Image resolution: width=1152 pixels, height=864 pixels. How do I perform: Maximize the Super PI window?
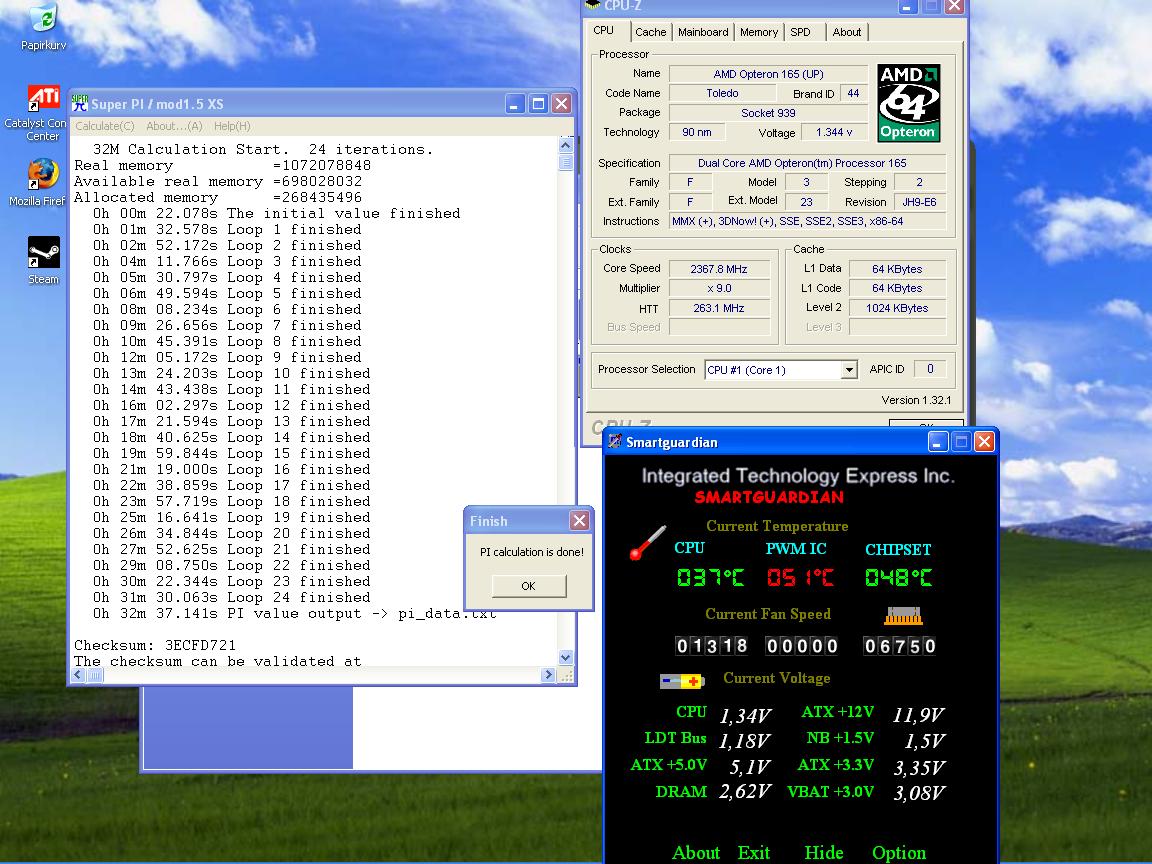538,104
